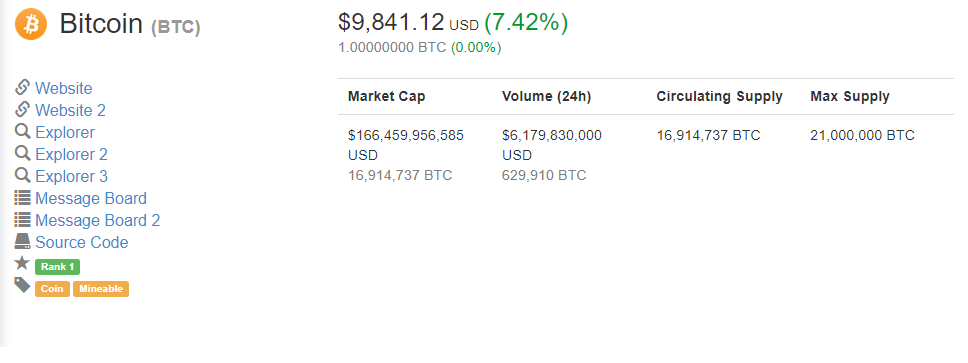Open the Website link
968x363 pixels.
[64, 88]
